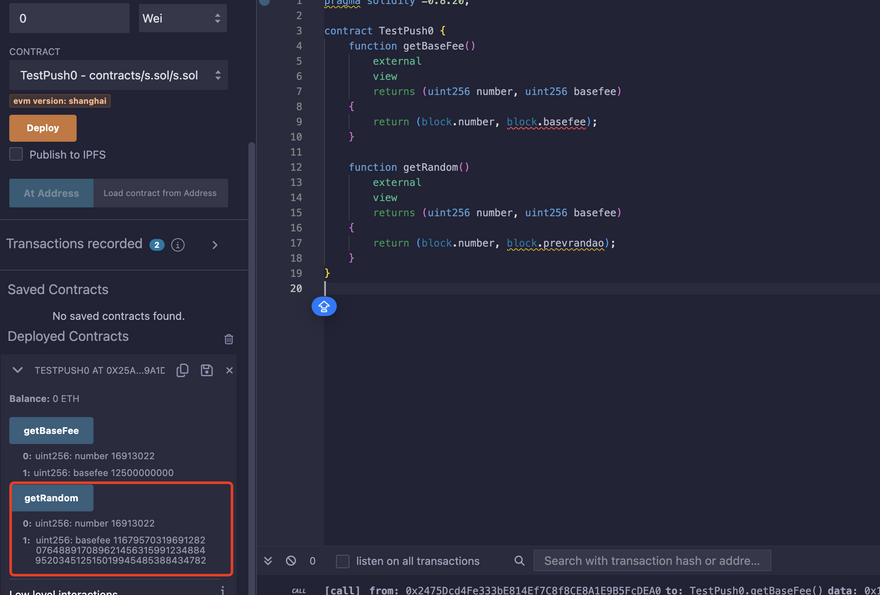Click the transaction hash search field
880x595 pixels.
click(652, 561)
